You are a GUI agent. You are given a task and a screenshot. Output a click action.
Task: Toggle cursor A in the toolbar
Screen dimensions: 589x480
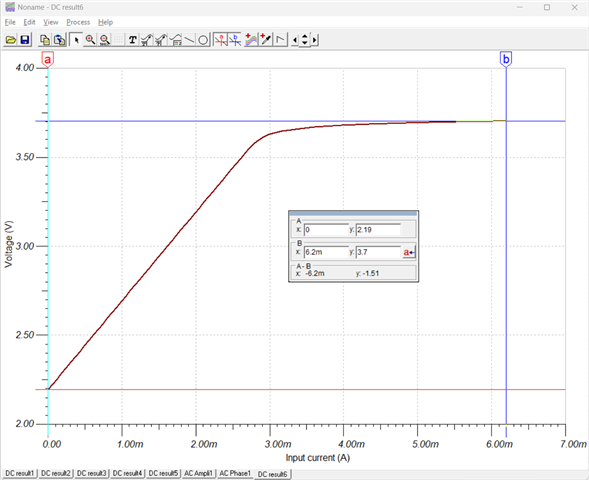[x=221, y=40]
